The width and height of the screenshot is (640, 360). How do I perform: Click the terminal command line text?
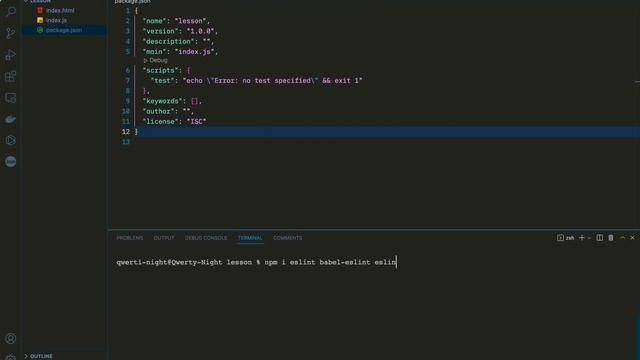pos(256,262)
